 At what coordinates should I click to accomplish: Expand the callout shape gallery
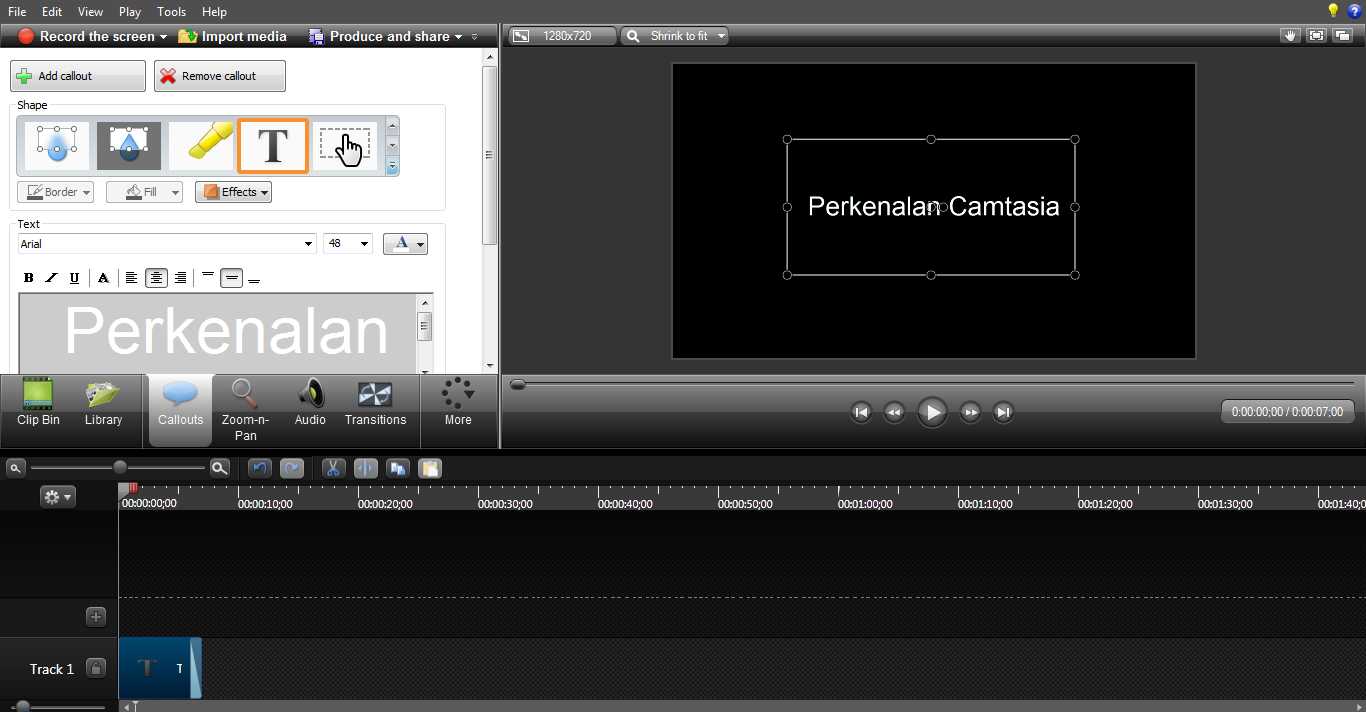click(x=392, y=167)
